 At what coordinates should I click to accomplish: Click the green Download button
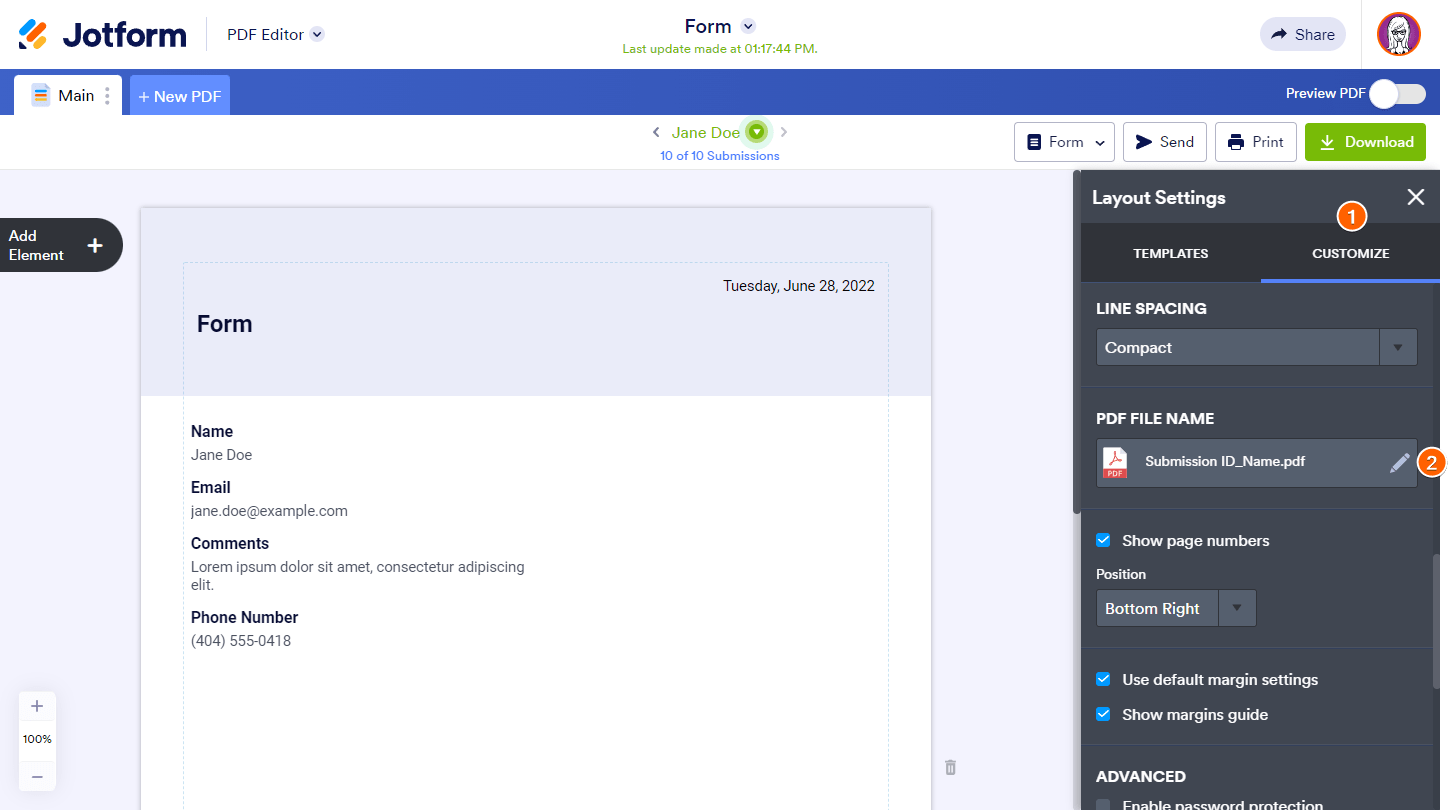pos(1365,142)
